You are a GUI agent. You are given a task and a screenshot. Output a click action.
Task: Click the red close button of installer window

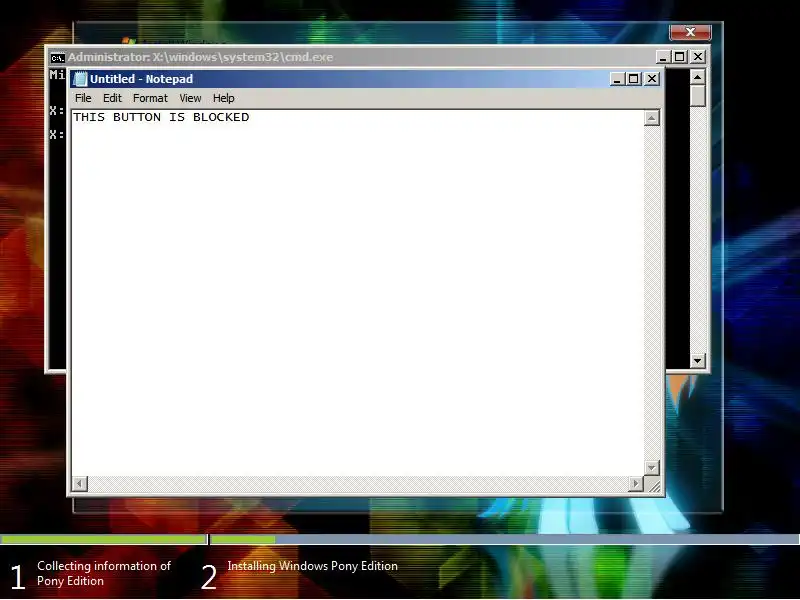click(690, 32)
